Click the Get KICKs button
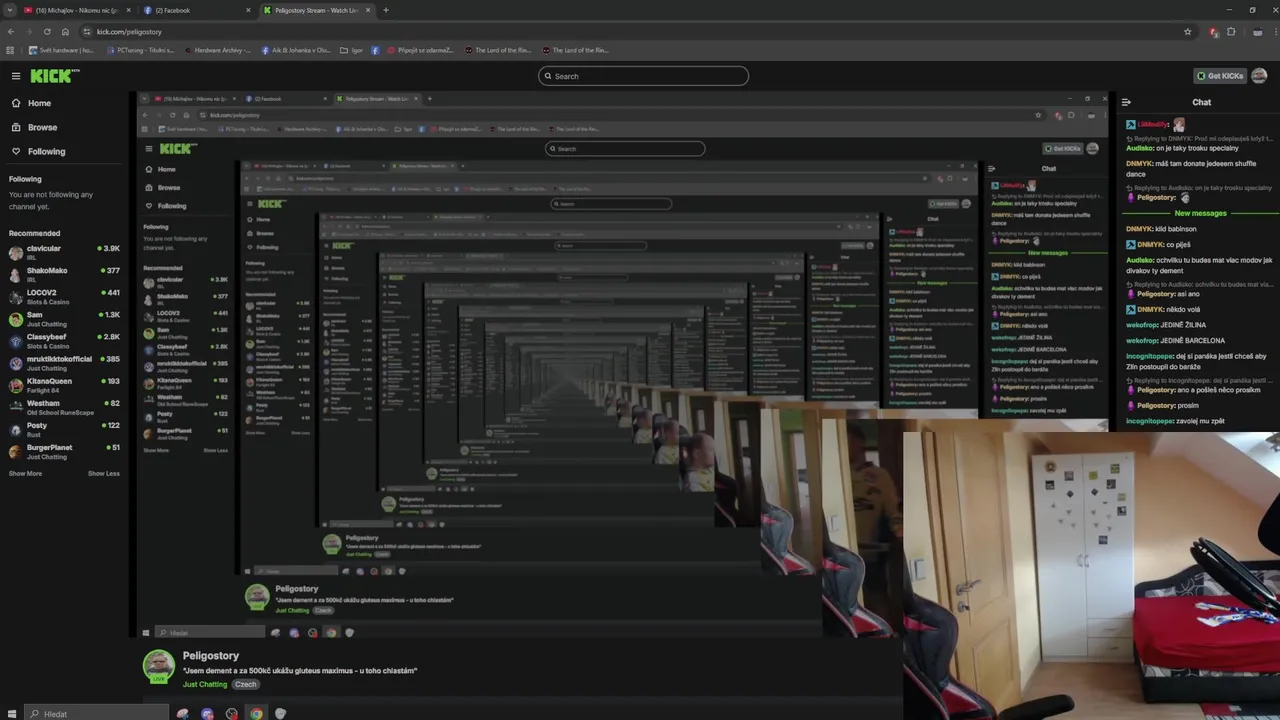The height and width of the screenshot is (720, 1280). (x=1220, y=76)
